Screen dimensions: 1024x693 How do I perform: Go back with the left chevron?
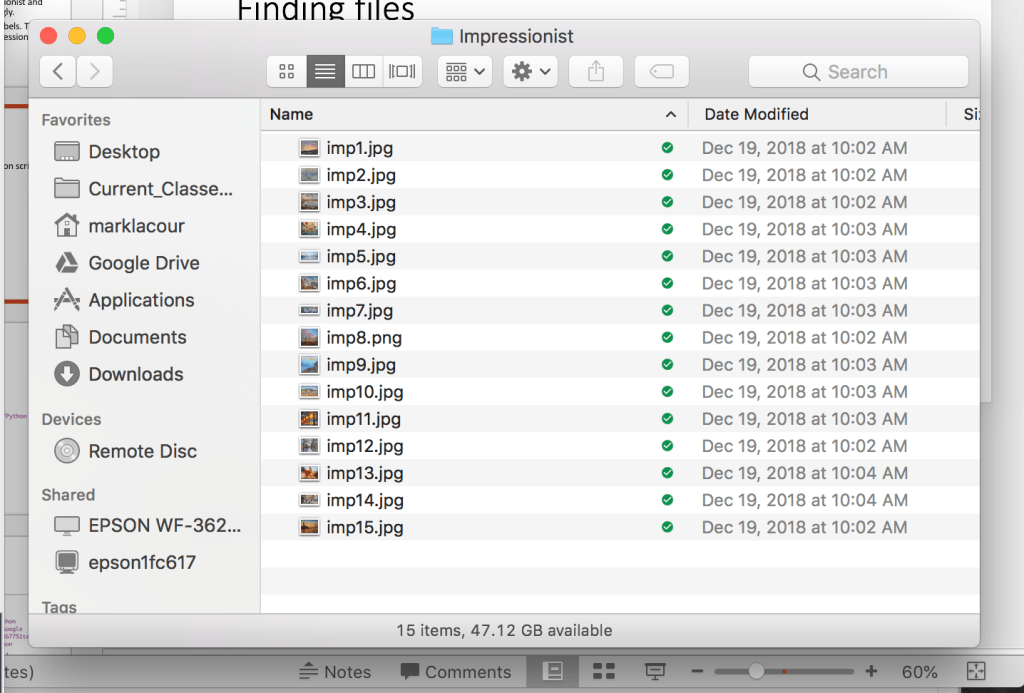pyautogui.click(x=58, y=72)
